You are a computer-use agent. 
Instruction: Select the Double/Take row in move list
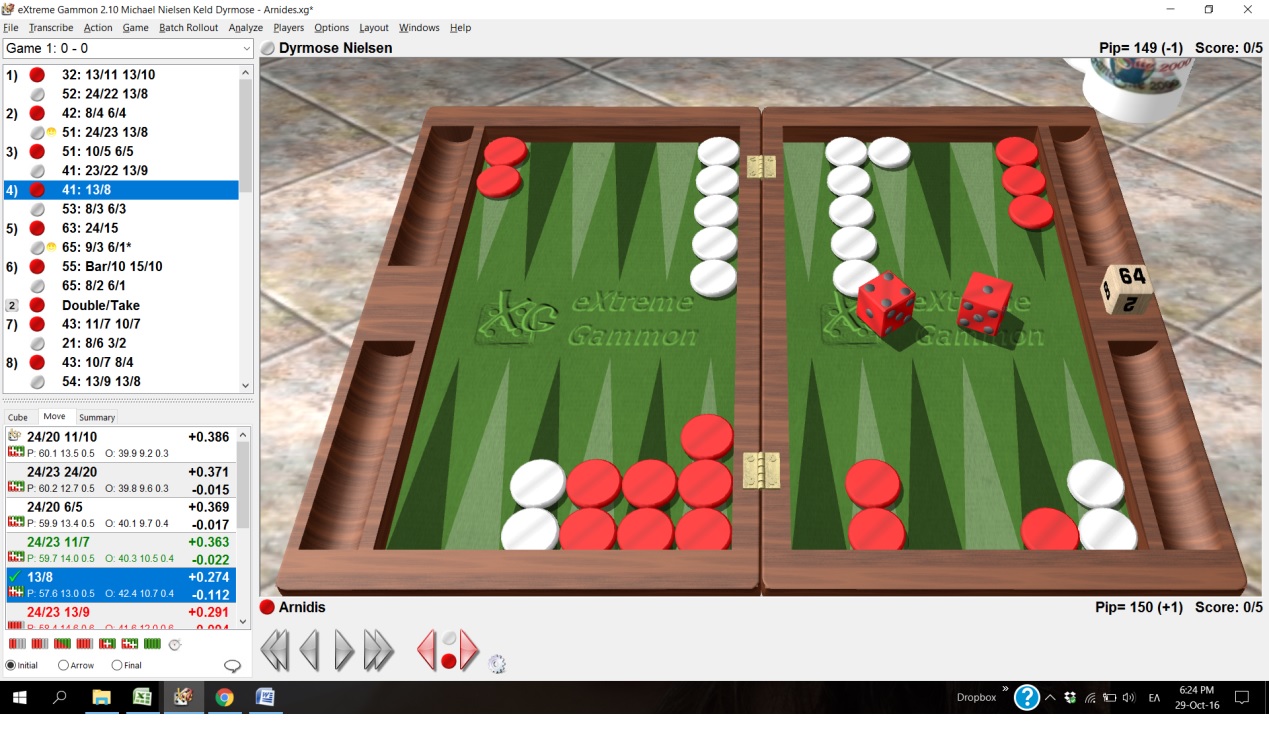click(x=121, y=305)
